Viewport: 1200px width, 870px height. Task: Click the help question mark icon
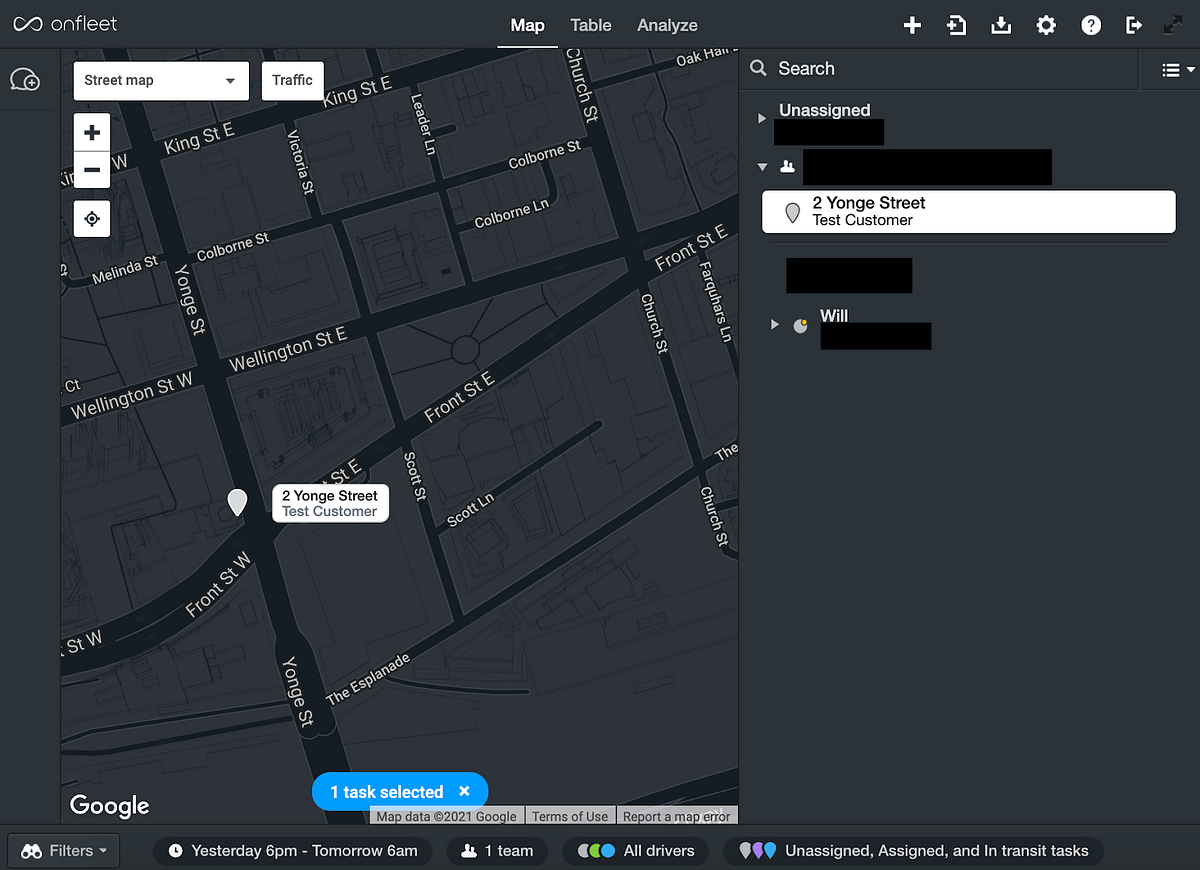point(1091,25)
